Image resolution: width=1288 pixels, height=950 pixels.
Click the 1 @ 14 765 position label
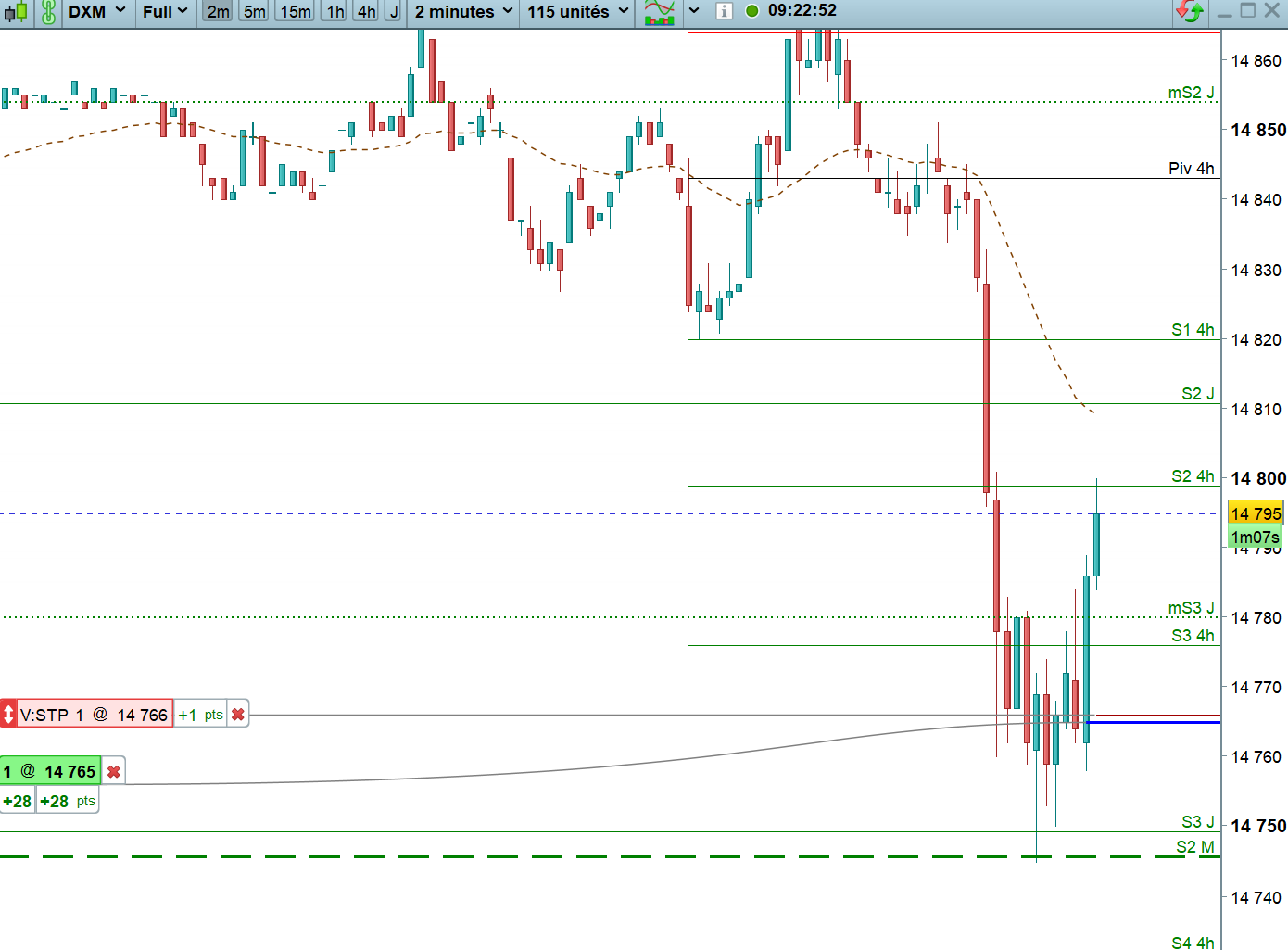point(51,771)
